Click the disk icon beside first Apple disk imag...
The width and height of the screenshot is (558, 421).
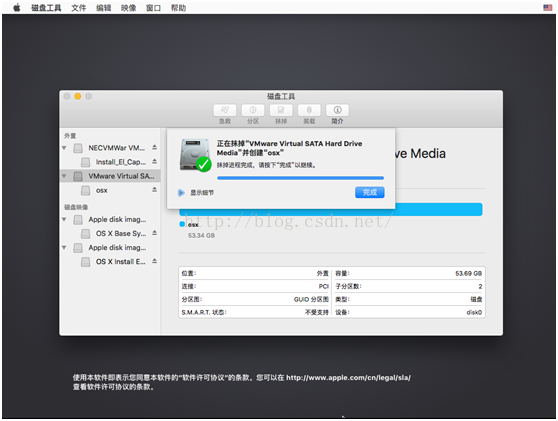[x=78, y=220]
